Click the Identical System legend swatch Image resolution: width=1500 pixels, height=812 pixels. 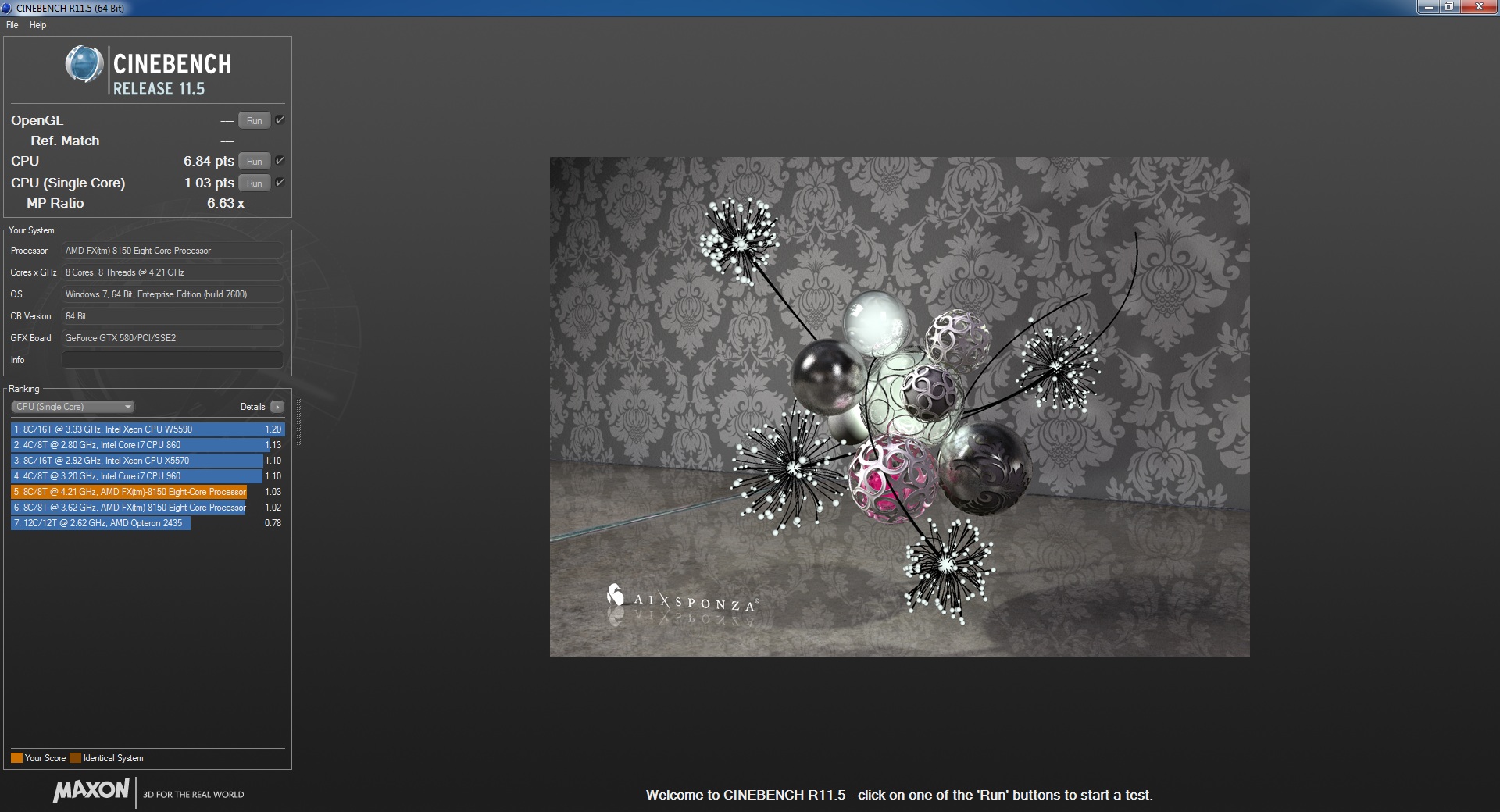(x=75, y=758)
